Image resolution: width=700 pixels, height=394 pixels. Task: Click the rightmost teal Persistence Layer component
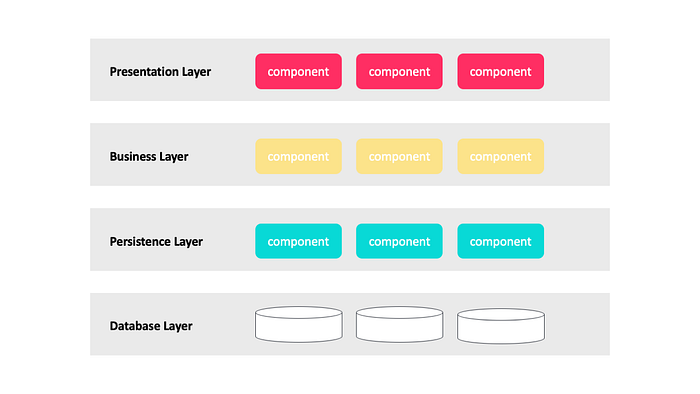point(500,241)
